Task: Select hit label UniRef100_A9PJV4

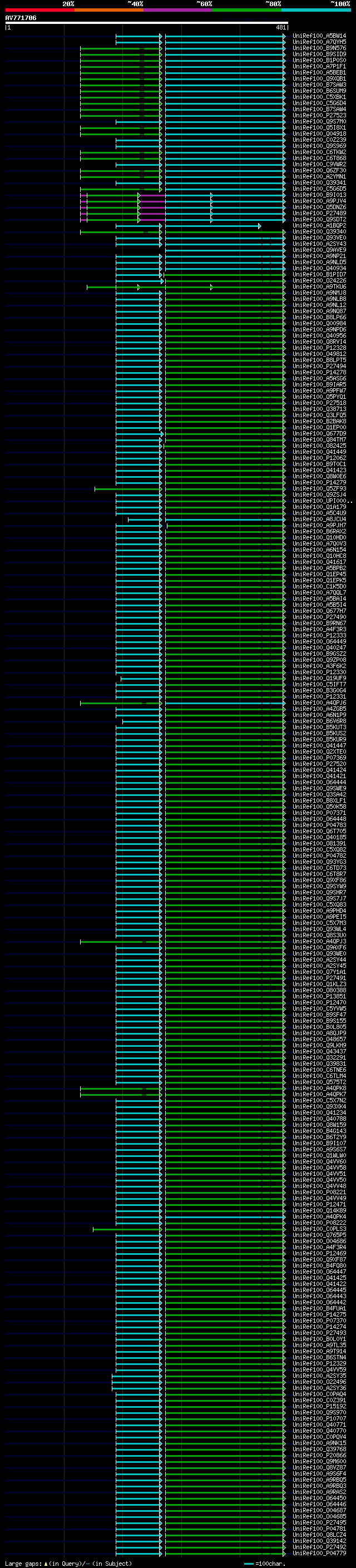Action: click(x=319, y=201)
